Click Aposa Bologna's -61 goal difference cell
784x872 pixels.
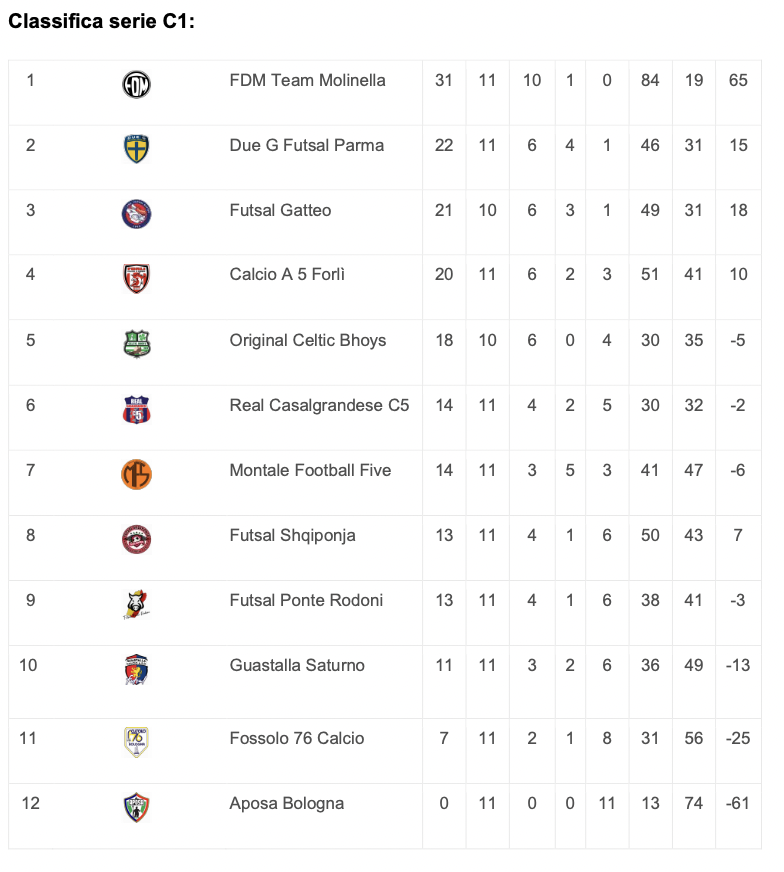(x=738, y=803)
